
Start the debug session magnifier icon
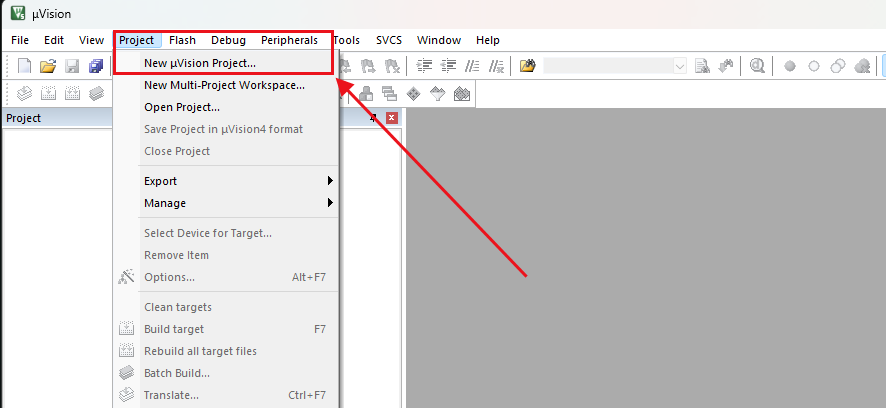757,66
